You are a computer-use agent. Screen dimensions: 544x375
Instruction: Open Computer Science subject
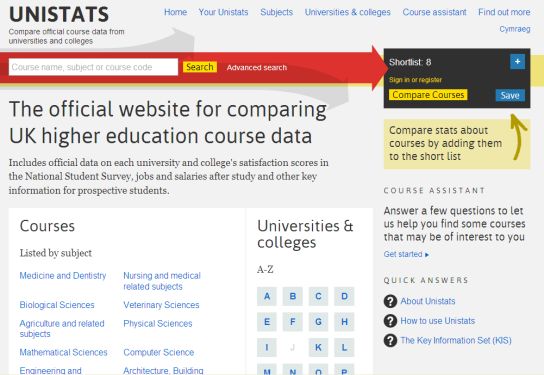(x=159, y=352)
